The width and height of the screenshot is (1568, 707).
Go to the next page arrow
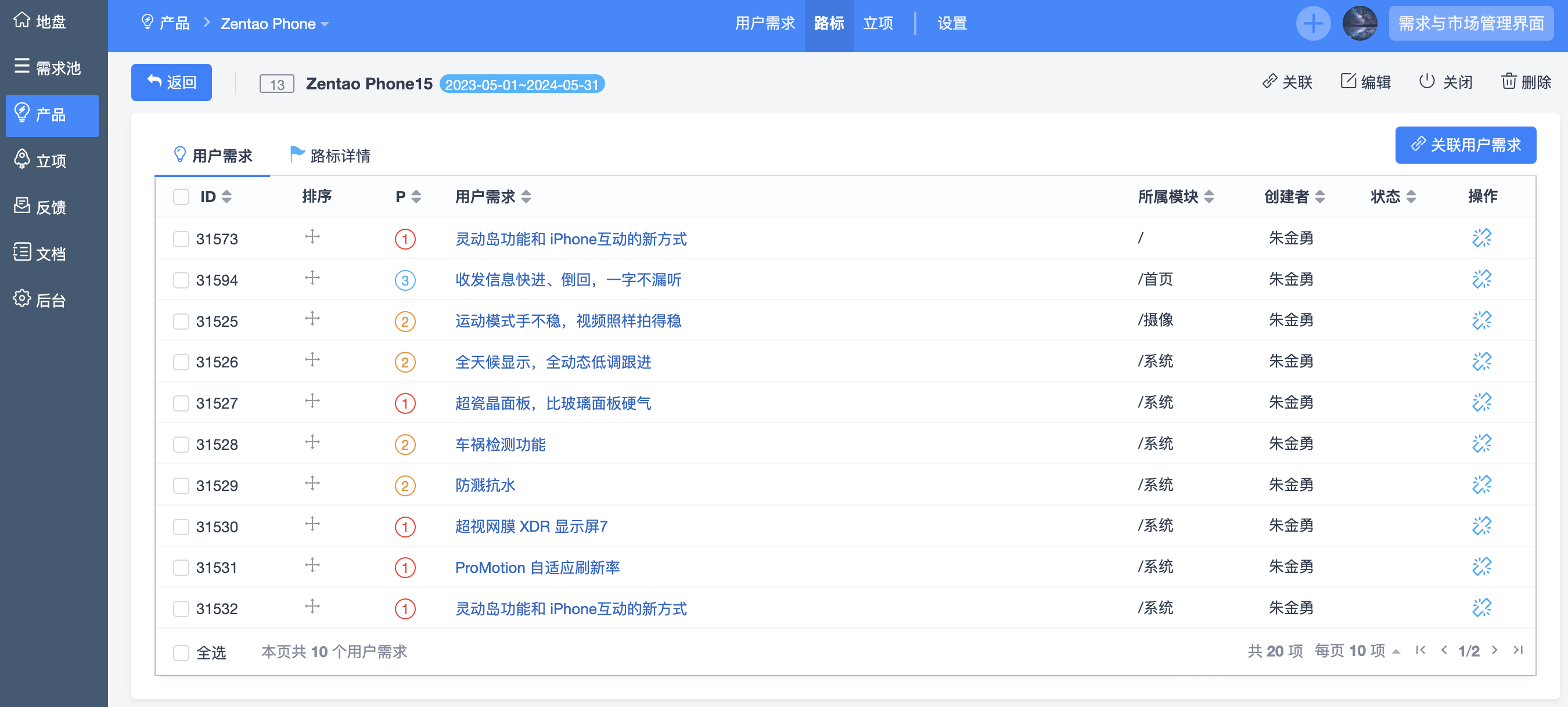click(1494, 651)
